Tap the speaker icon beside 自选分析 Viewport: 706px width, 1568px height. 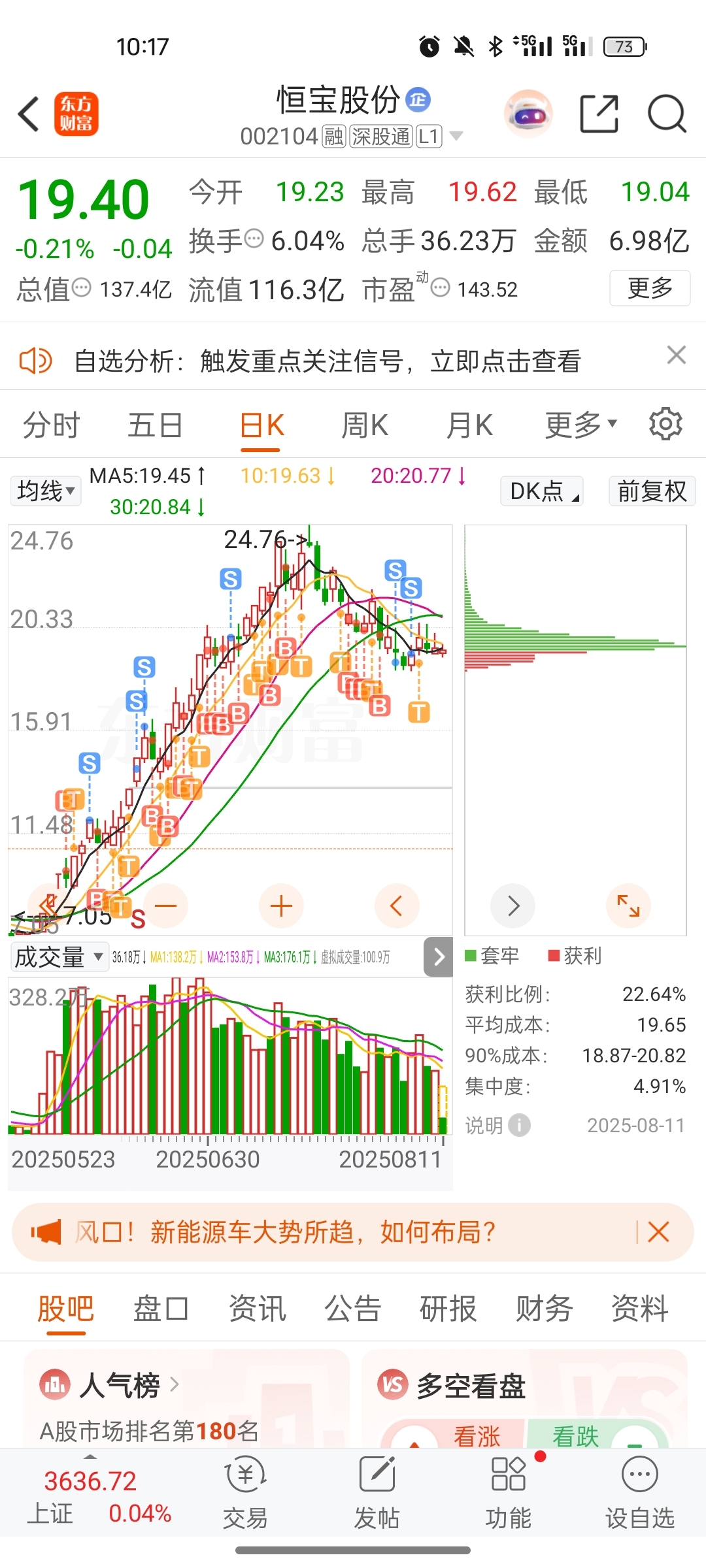tap(35, 361)
